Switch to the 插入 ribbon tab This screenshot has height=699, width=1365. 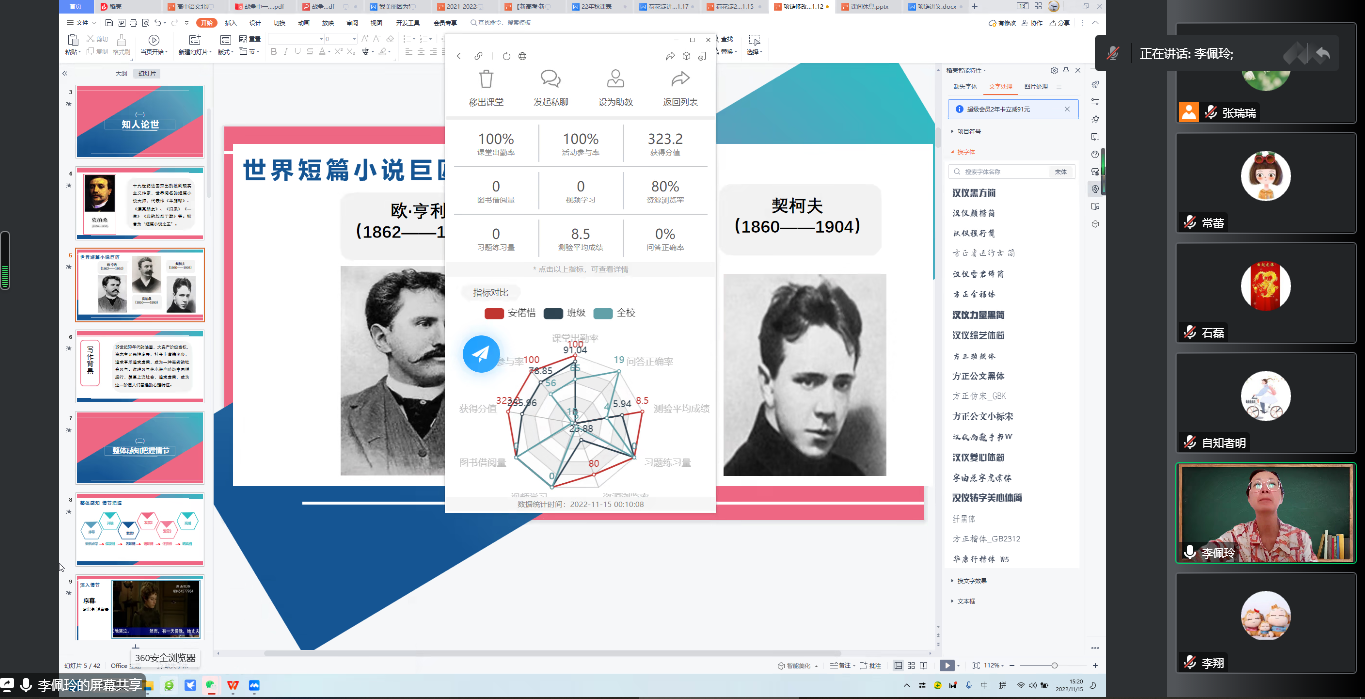pyautogui.click(x=231, y=21)
